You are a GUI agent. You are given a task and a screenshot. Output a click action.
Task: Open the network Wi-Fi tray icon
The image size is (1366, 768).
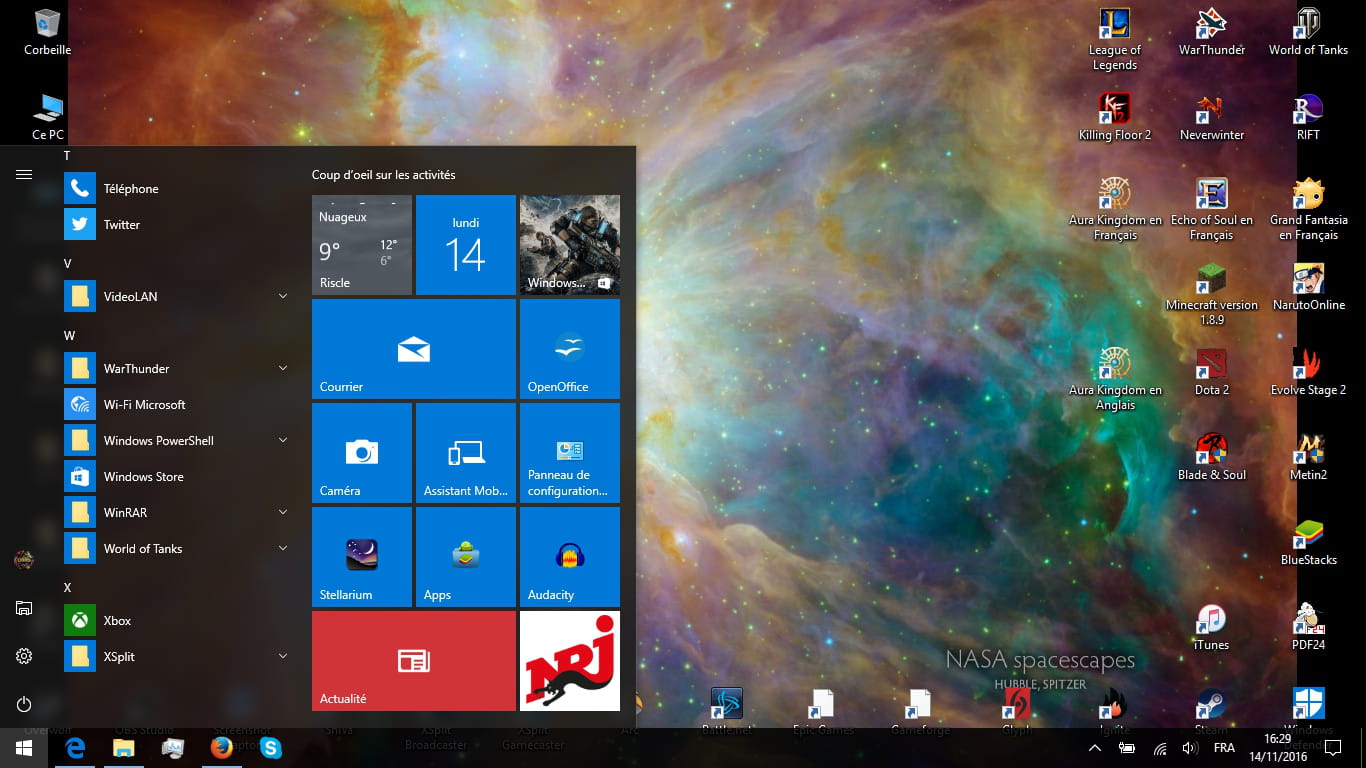click(x=1160, y=748)
